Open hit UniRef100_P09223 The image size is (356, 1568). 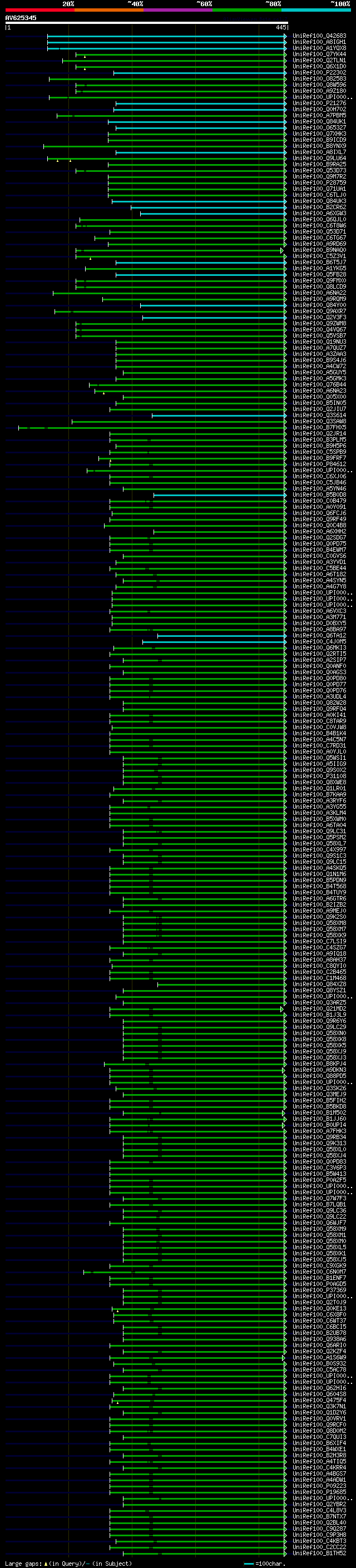point(319,1486)
